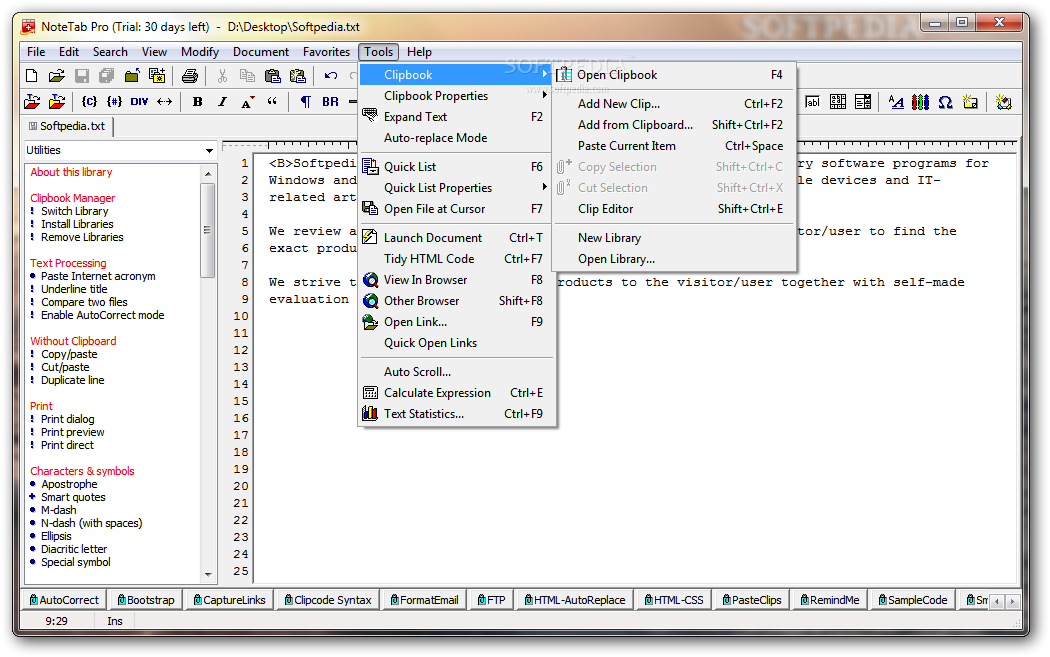Apply italic with the I icon
This screenshot has height=657, width=1050.
click(222, 102)
